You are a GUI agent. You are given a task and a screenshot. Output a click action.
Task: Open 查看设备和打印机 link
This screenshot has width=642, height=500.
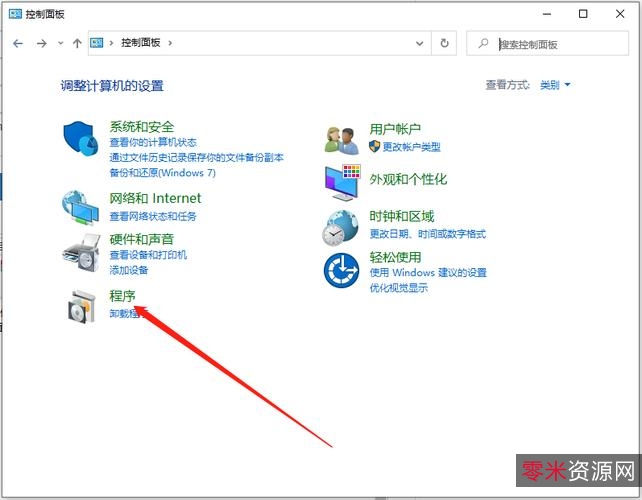click(x=148, y=255)
